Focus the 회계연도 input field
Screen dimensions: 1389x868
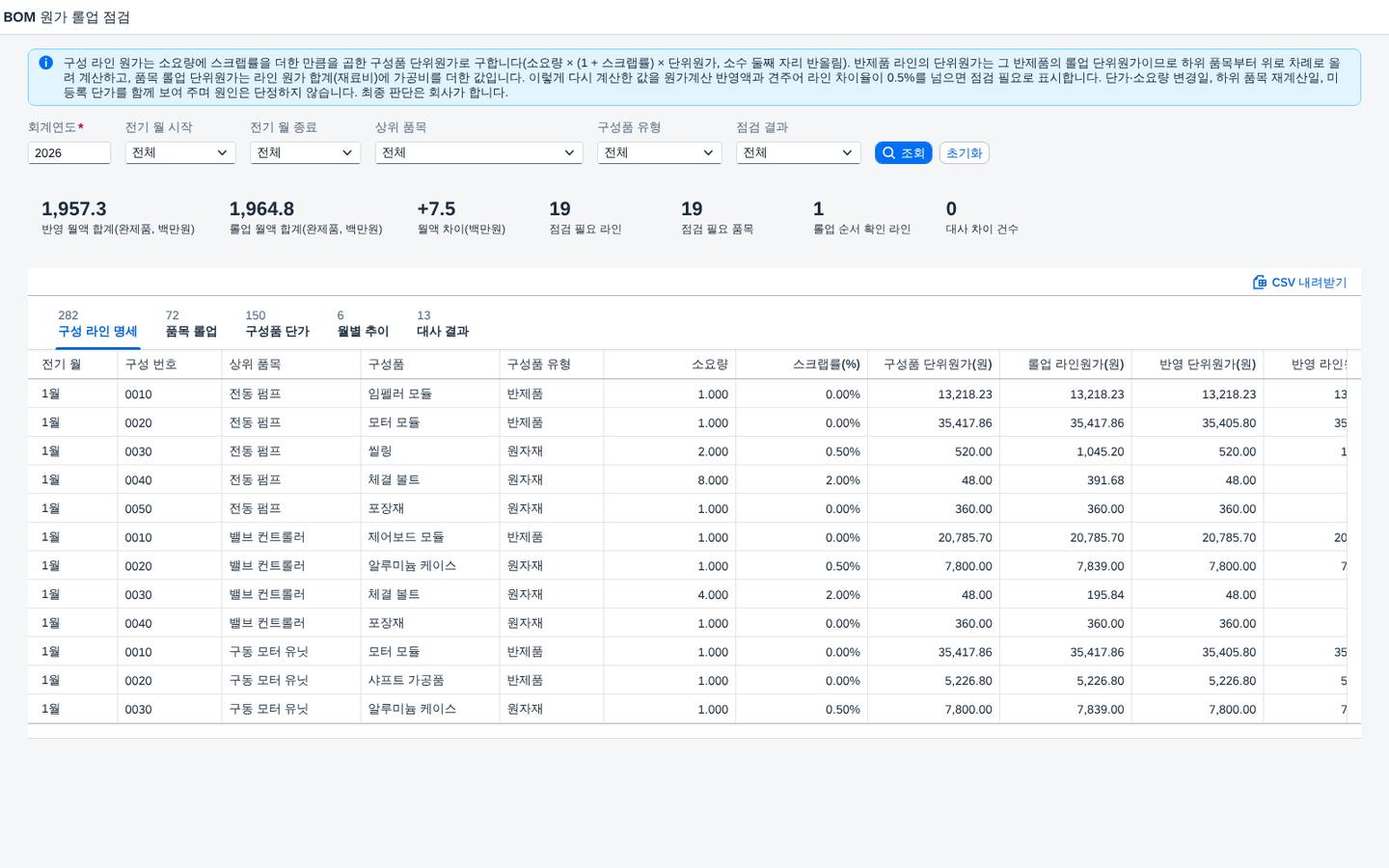(69, 152)
